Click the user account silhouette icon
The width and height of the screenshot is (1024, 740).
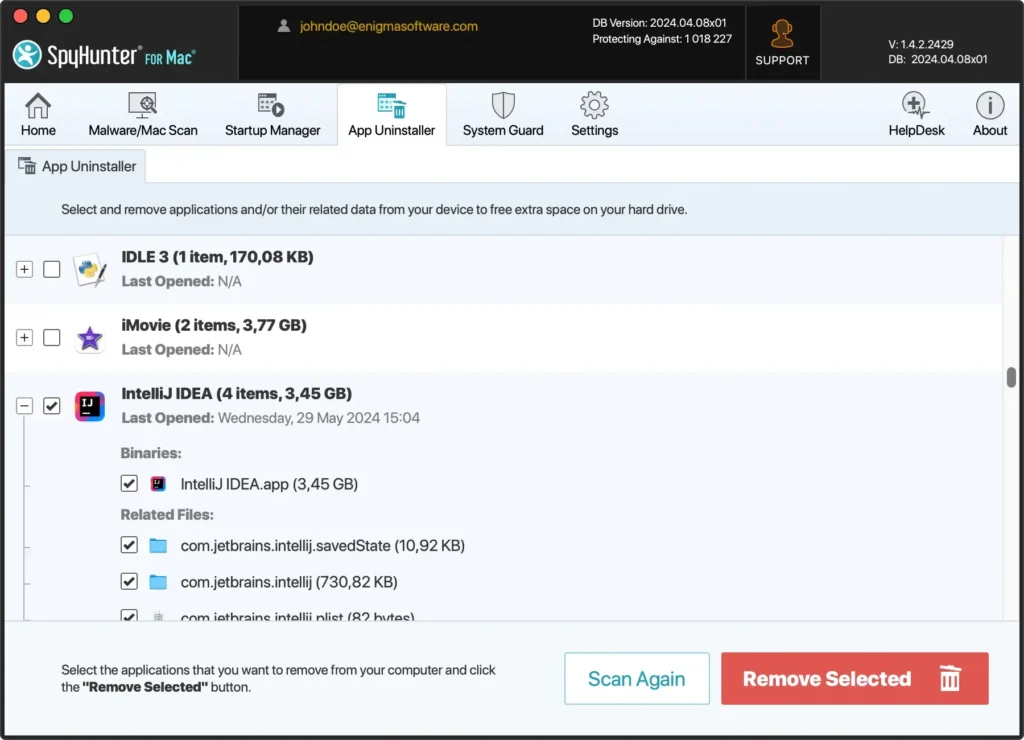click(x=283, y=26)
